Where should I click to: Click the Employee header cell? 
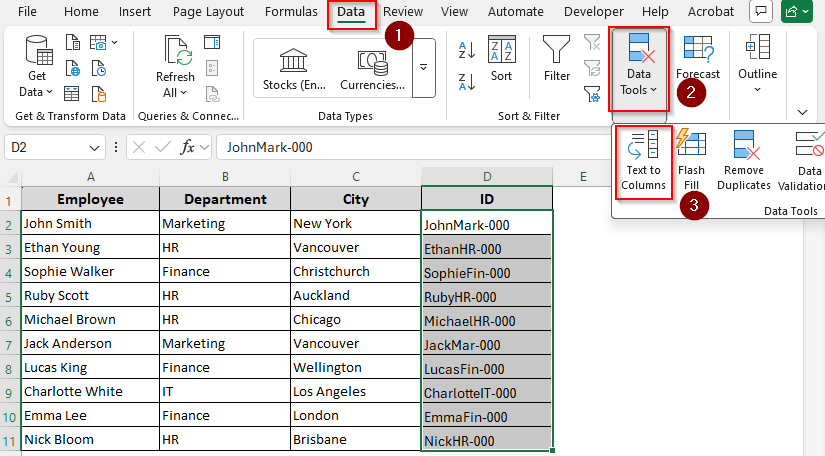click(x=90, y=199)
